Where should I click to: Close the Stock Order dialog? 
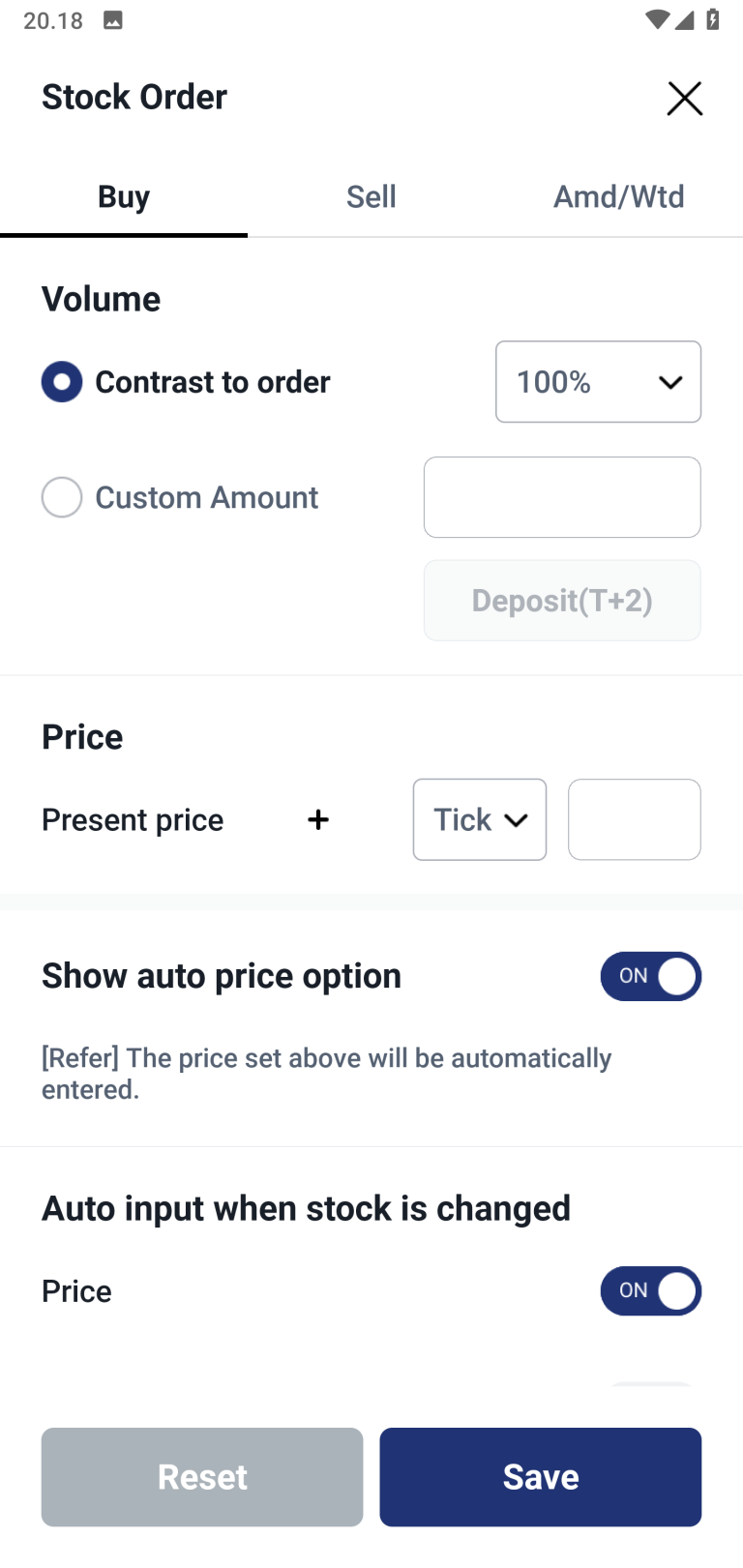coord(684,99)
